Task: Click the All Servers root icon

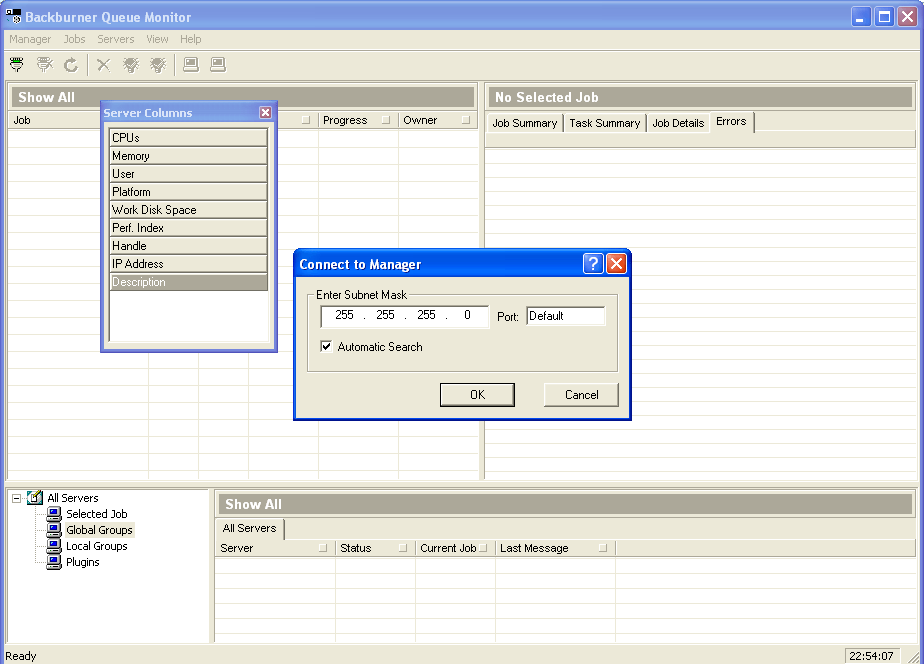Action: pyautogui.click(x=35, y=498)
